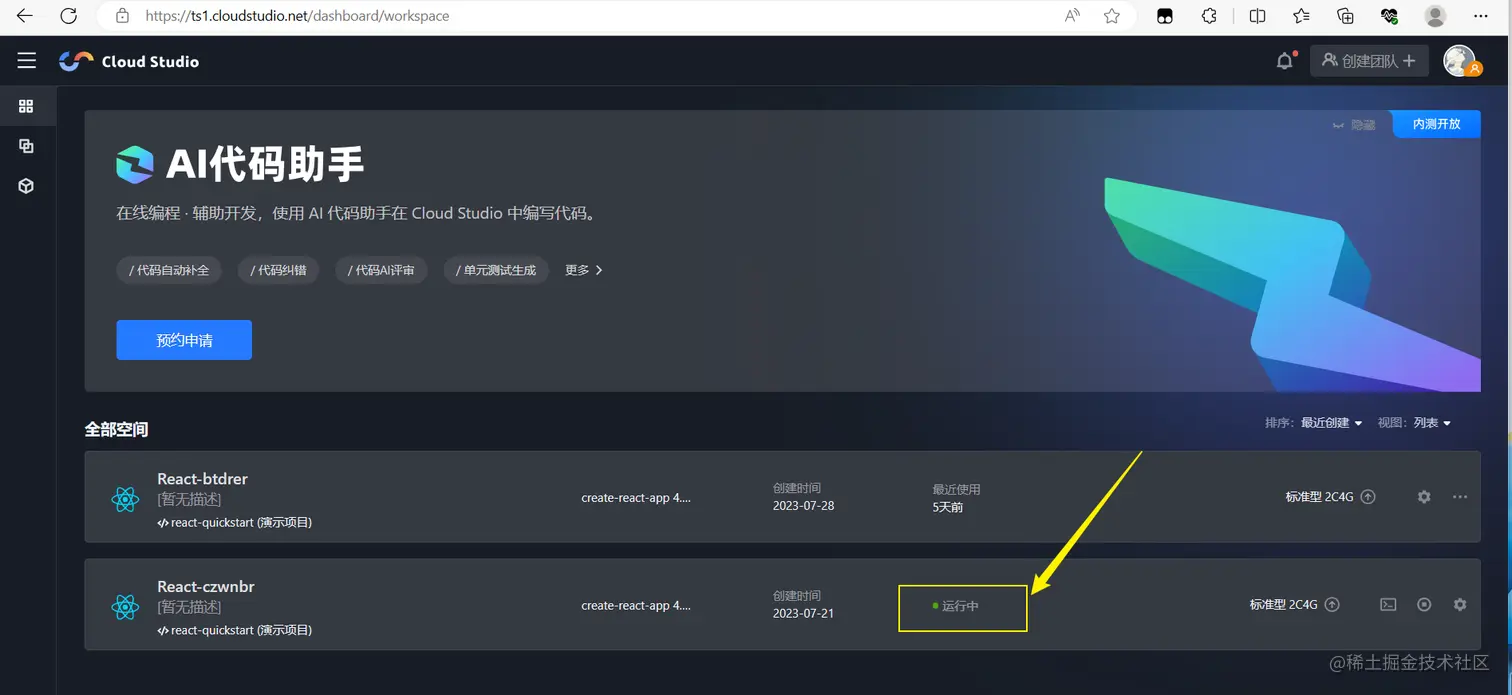Screen dimensions: 1512x695
Task: Open the templates sidebar icon (overlapping squares)
Action: (26, 146)
